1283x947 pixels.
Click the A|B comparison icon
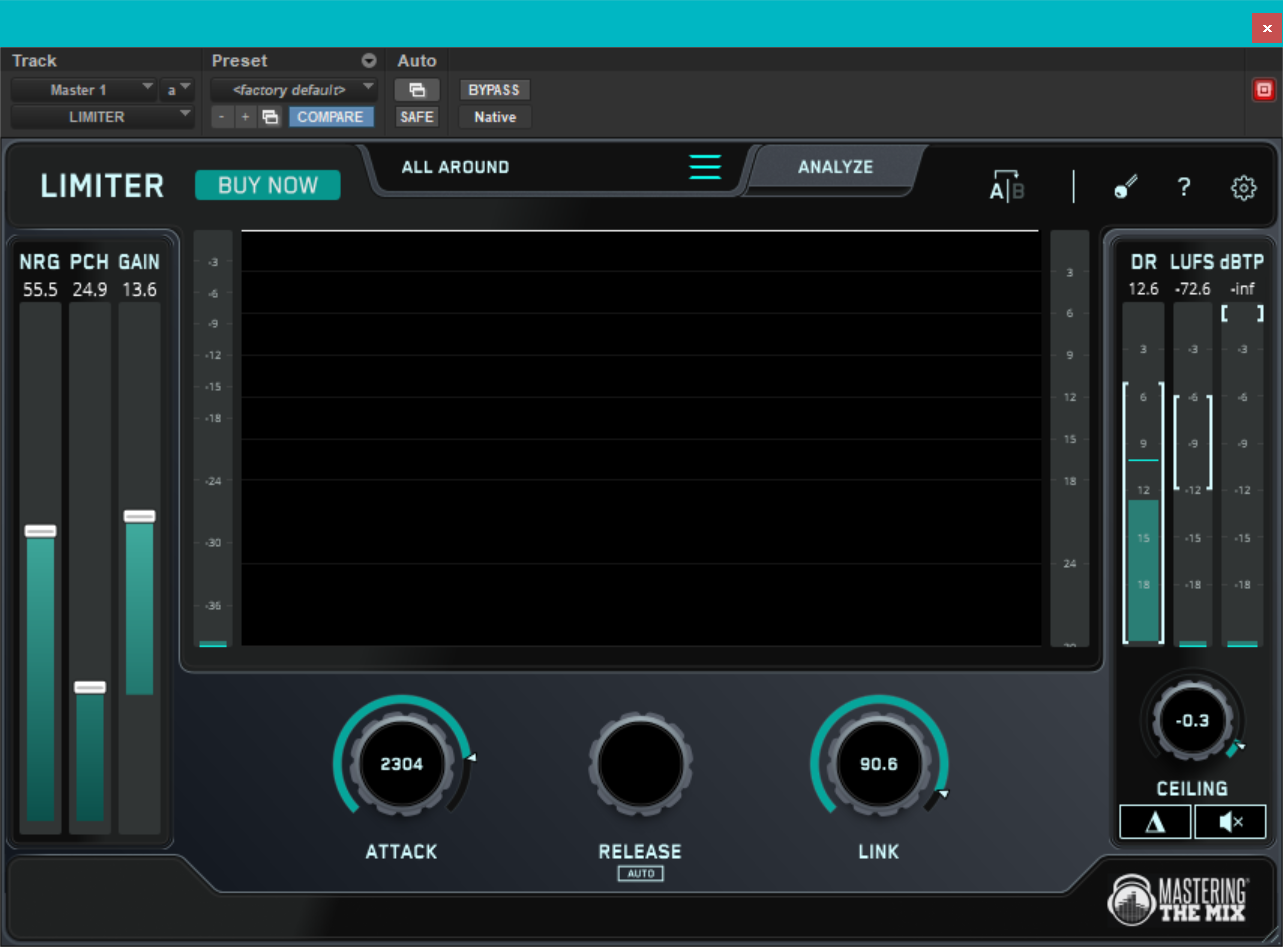tap(1007, 186)
